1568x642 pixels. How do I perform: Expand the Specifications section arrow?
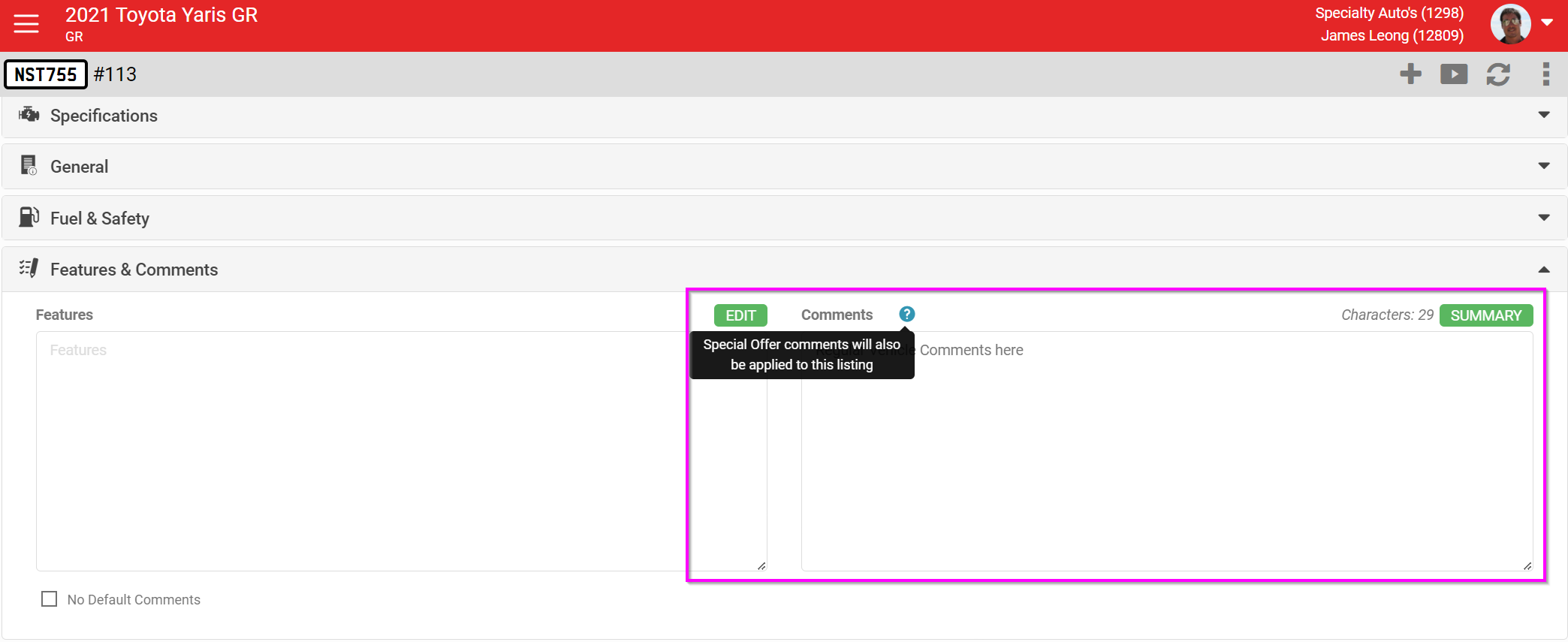click(1544, 115)
